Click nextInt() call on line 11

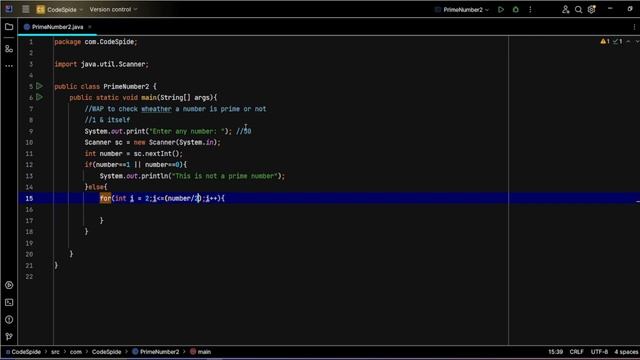(x=162, y=154)
